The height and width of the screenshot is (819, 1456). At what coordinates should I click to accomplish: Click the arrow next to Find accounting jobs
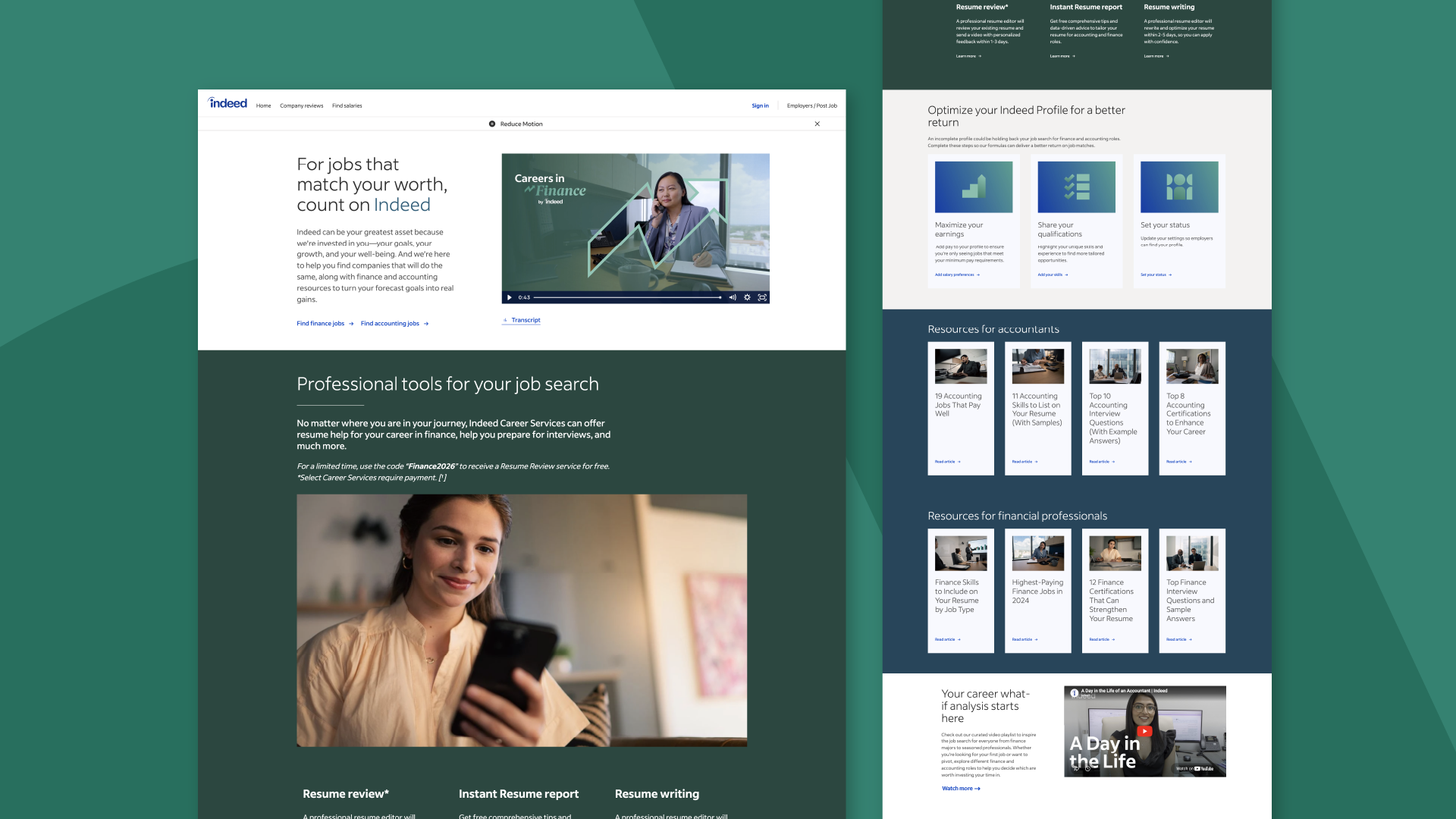[426, 324]
